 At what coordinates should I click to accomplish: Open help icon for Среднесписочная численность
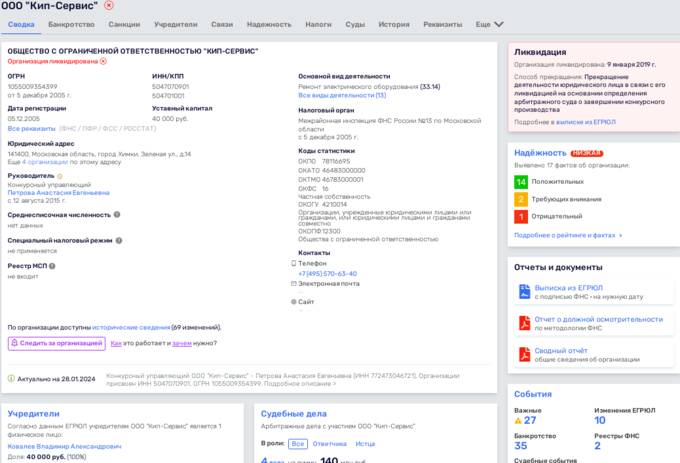[x=117, y=215]
